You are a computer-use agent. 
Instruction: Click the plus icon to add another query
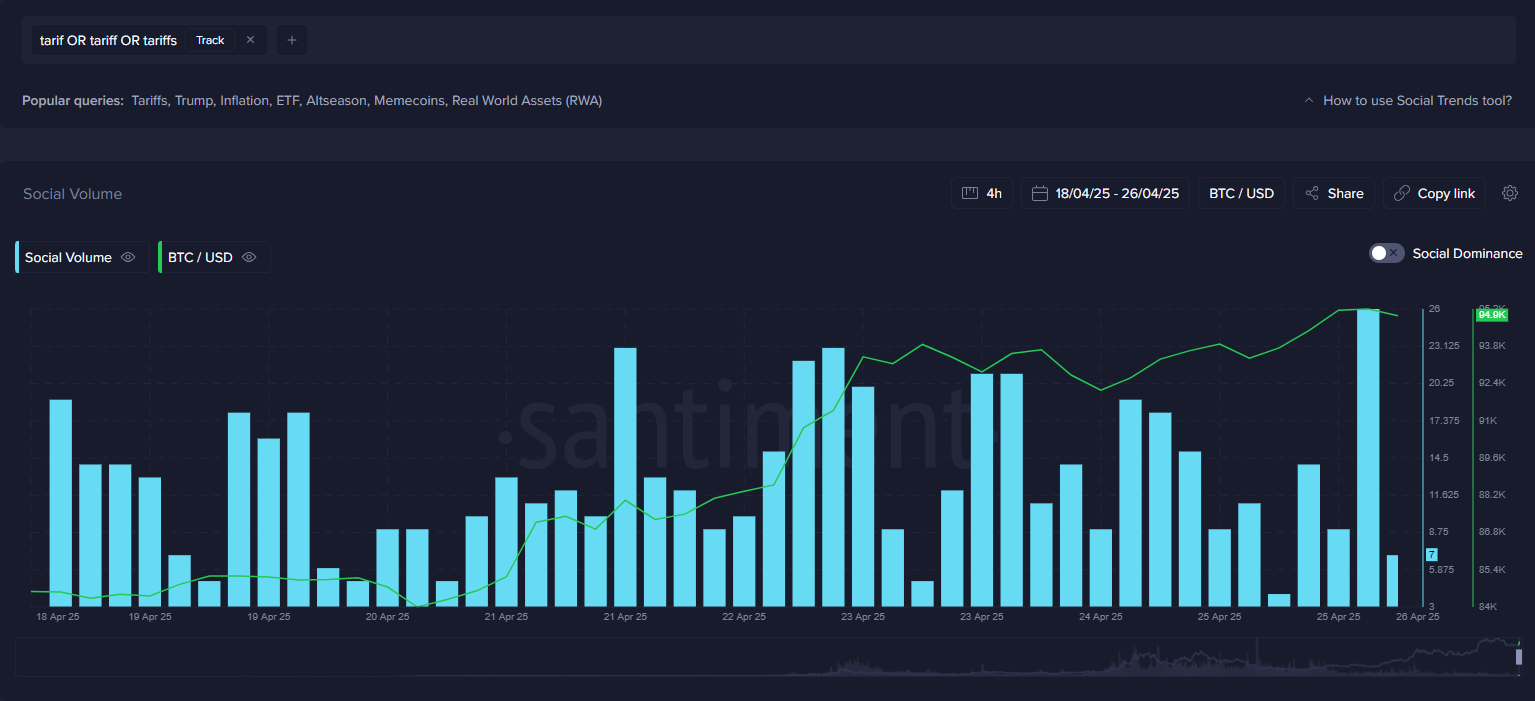coord(291,40)
